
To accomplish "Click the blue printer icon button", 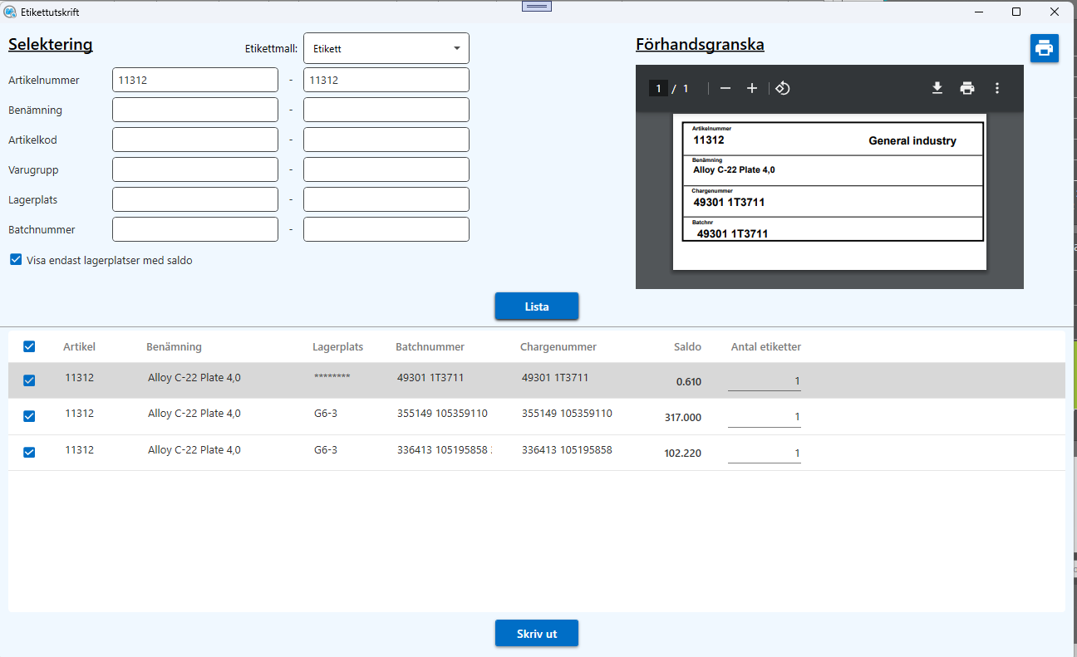I will pos(1044,48).
